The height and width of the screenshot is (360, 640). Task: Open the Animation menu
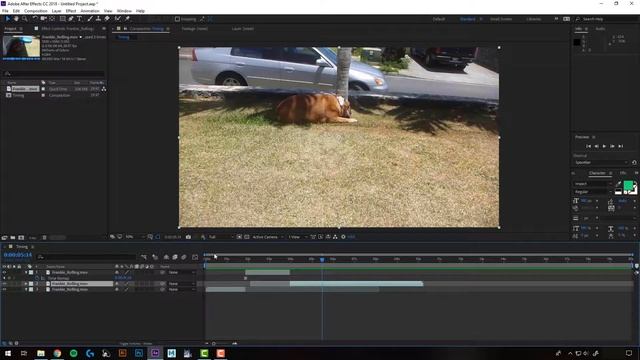(x=90, y=11)
